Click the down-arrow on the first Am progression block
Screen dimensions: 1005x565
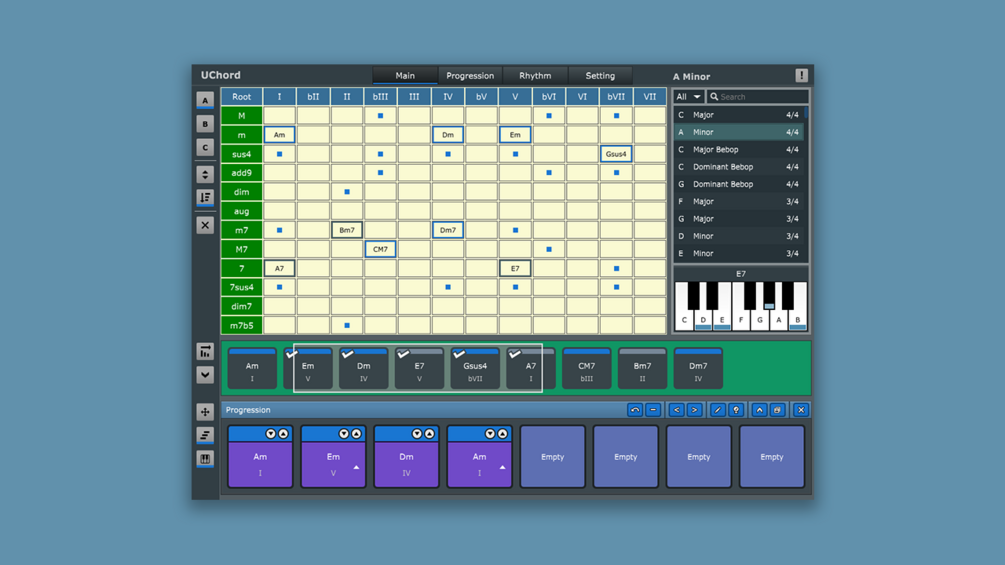click(270, 434)
